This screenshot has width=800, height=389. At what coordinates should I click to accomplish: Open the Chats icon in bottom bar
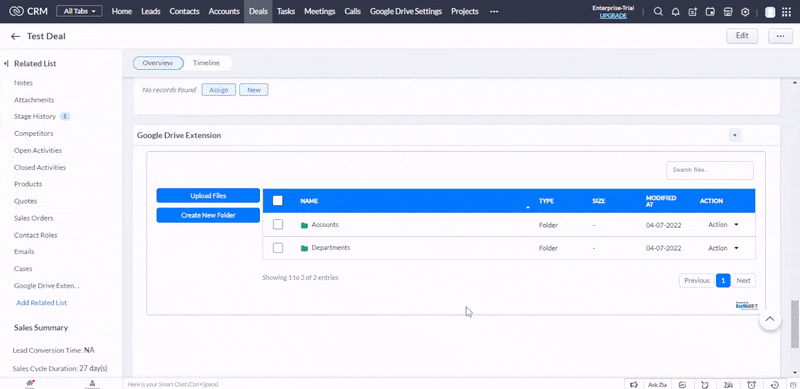[x=30, y=384]
